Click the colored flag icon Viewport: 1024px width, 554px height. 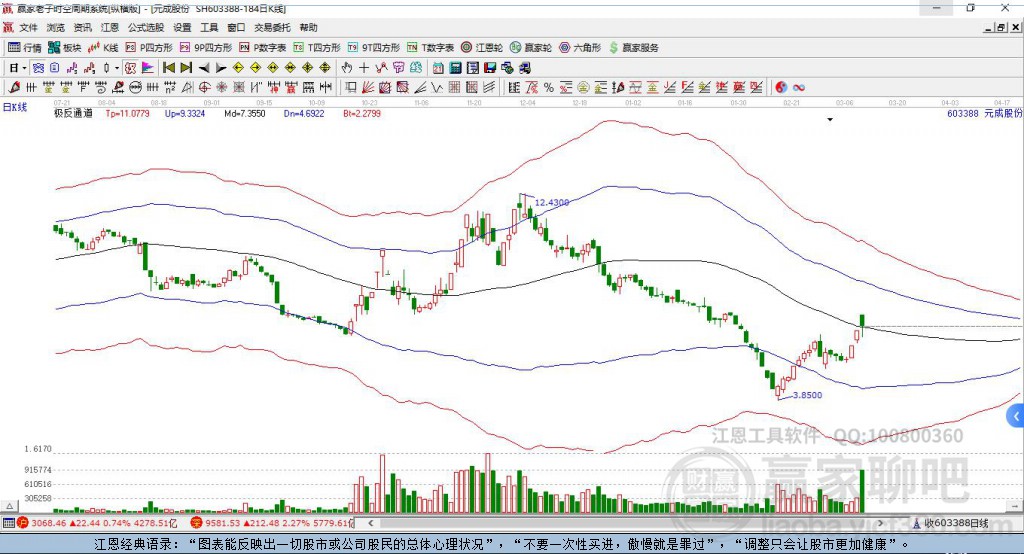tap(148, 67)
